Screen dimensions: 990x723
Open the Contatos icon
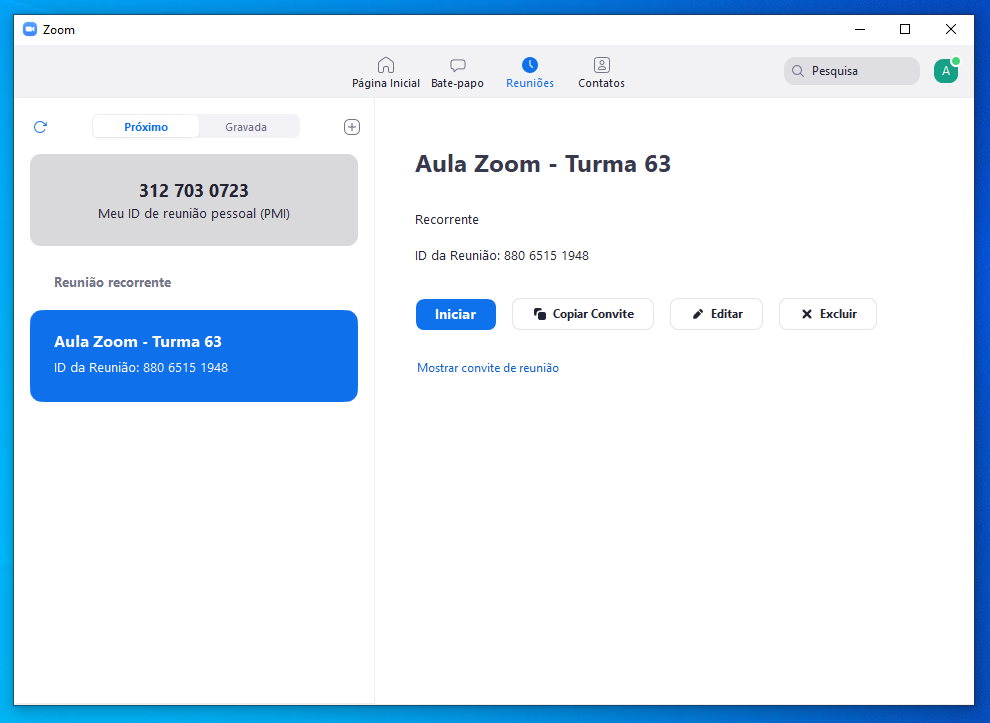pyautogui.click(x=601, y=66)
